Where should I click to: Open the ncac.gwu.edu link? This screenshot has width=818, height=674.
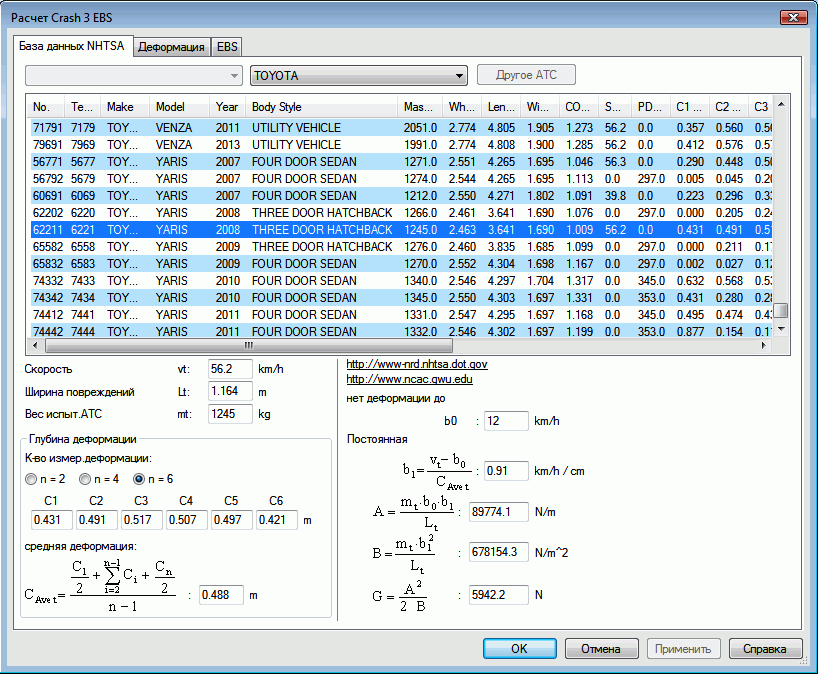pos(409,380)
